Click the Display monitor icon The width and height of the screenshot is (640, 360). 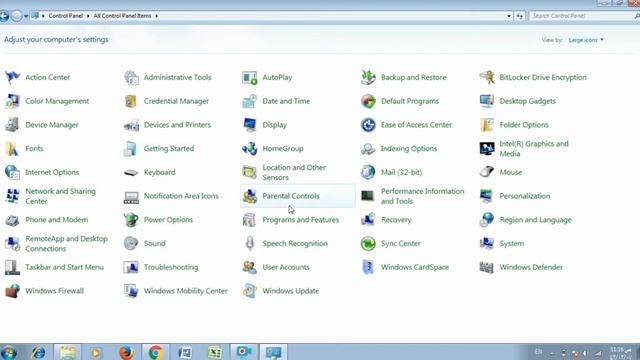point(249,124)
